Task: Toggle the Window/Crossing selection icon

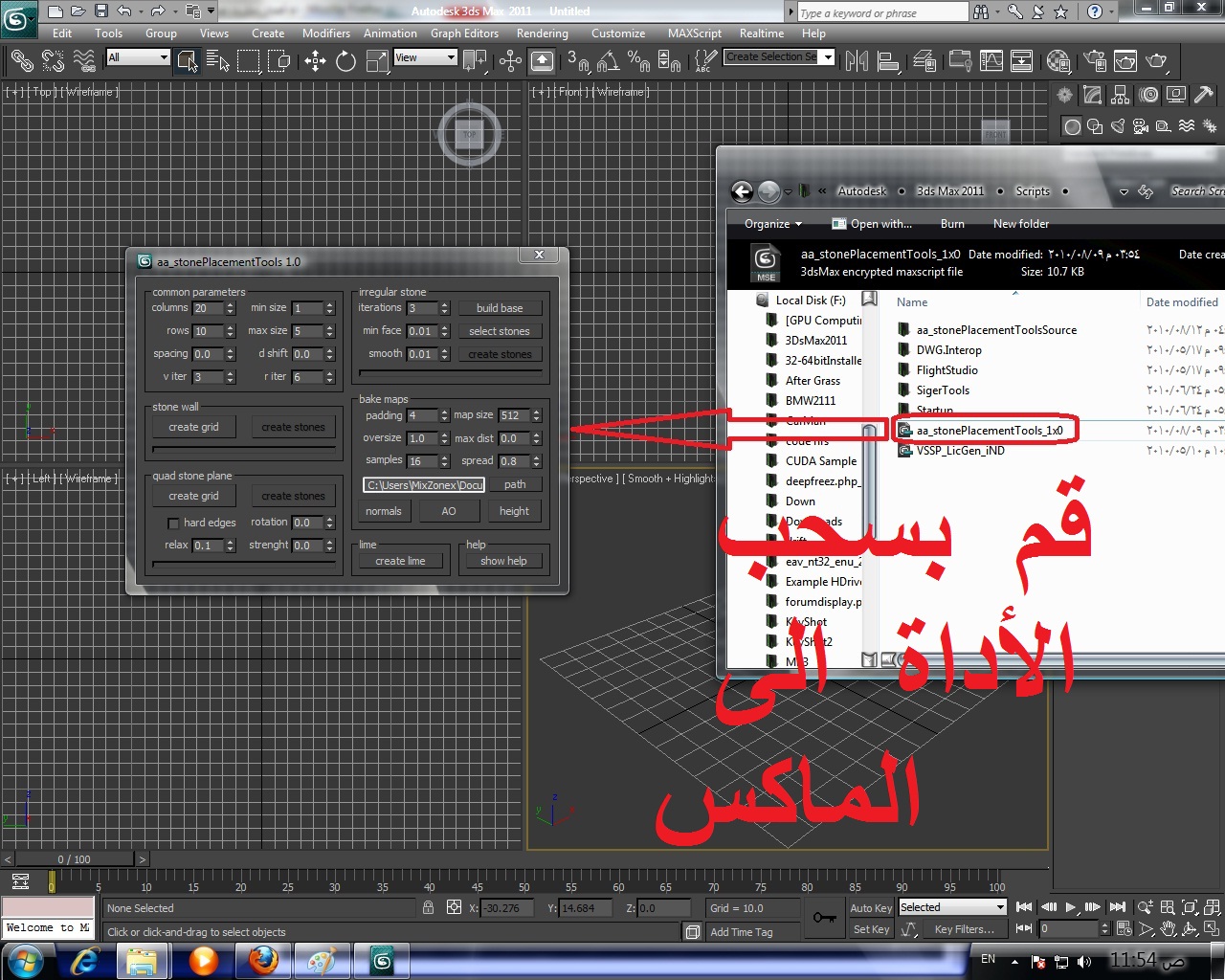Action: (x=279, y=61)
